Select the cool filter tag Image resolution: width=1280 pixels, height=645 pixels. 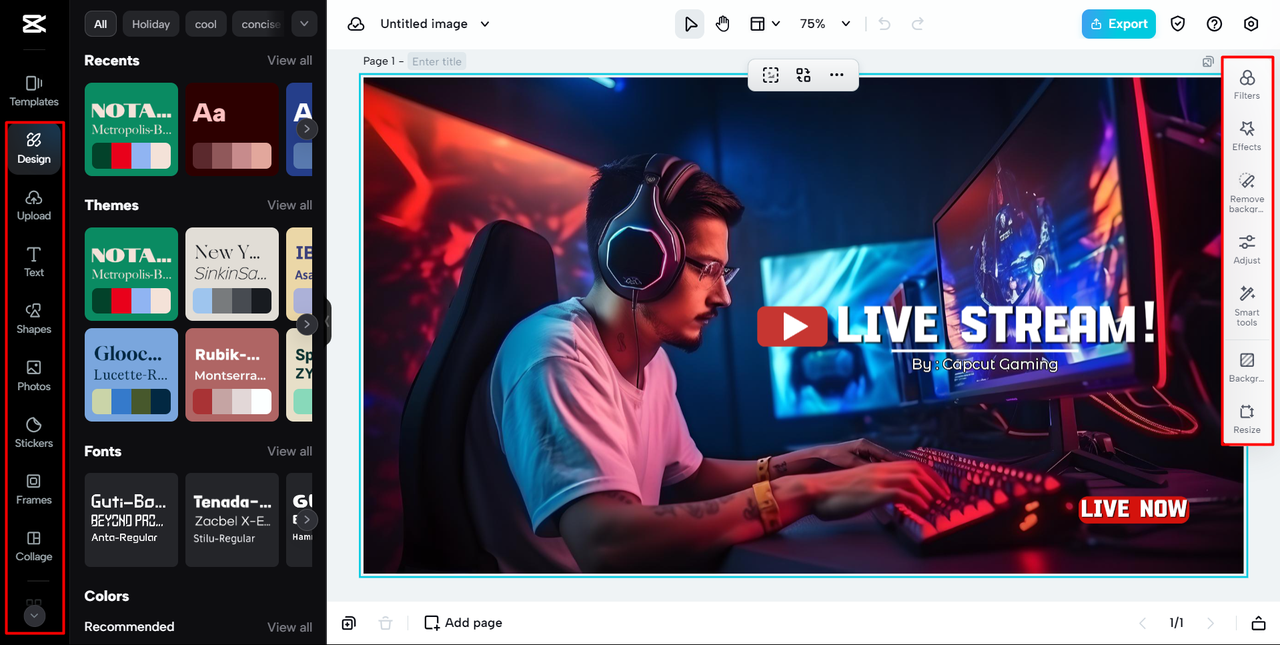coord(206,24)
